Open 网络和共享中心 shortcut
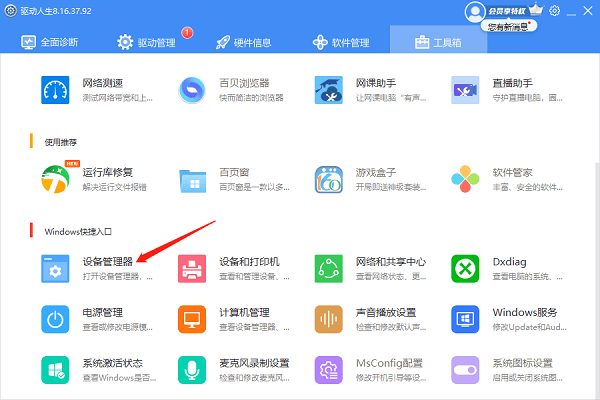The image size is (600, 400). pyautogui.click(x=329, y=268)
